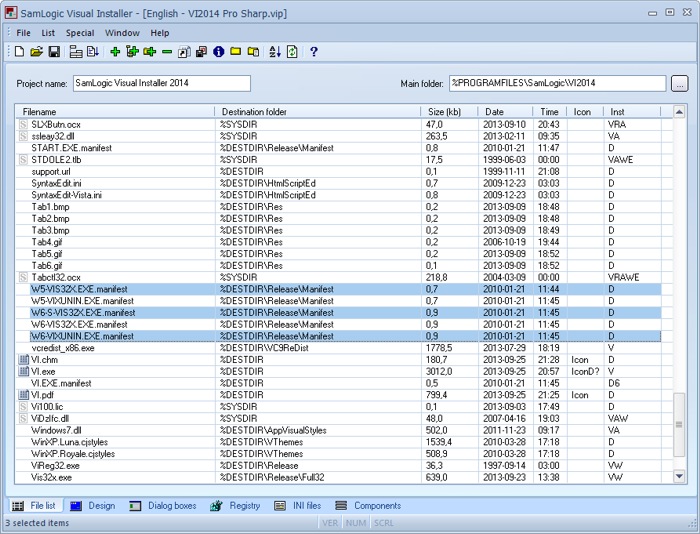Open the Window menu
700x534 pixels.
pos(122,33)
